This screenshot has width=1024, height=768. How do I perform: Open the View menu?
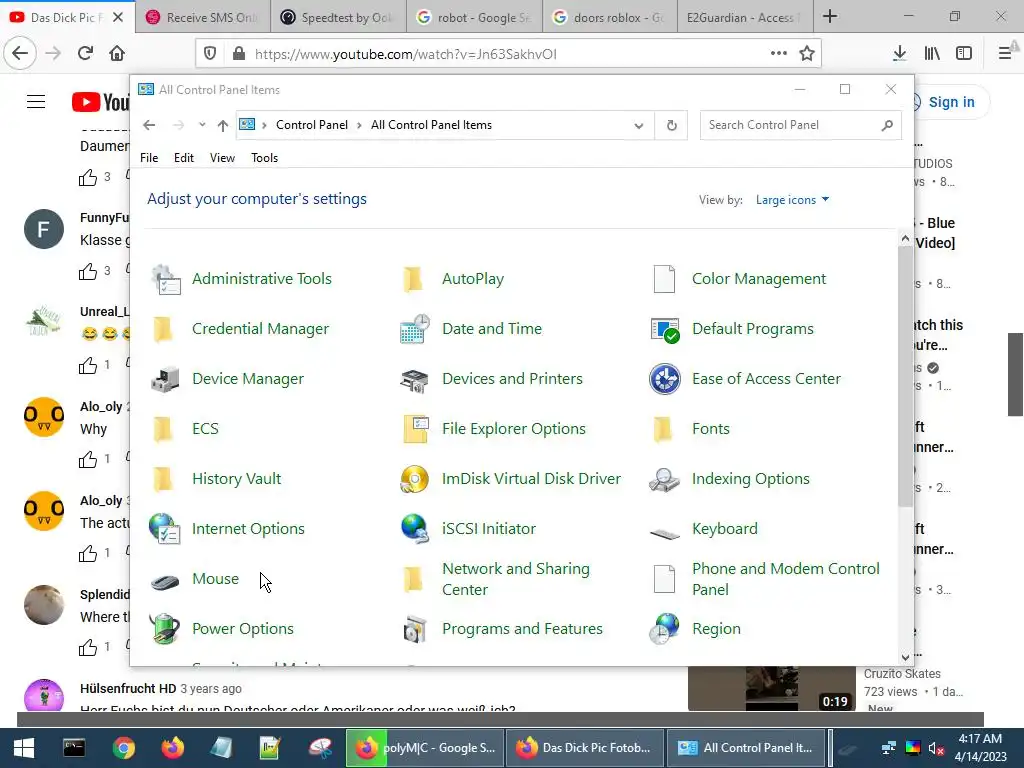[222, 158]
